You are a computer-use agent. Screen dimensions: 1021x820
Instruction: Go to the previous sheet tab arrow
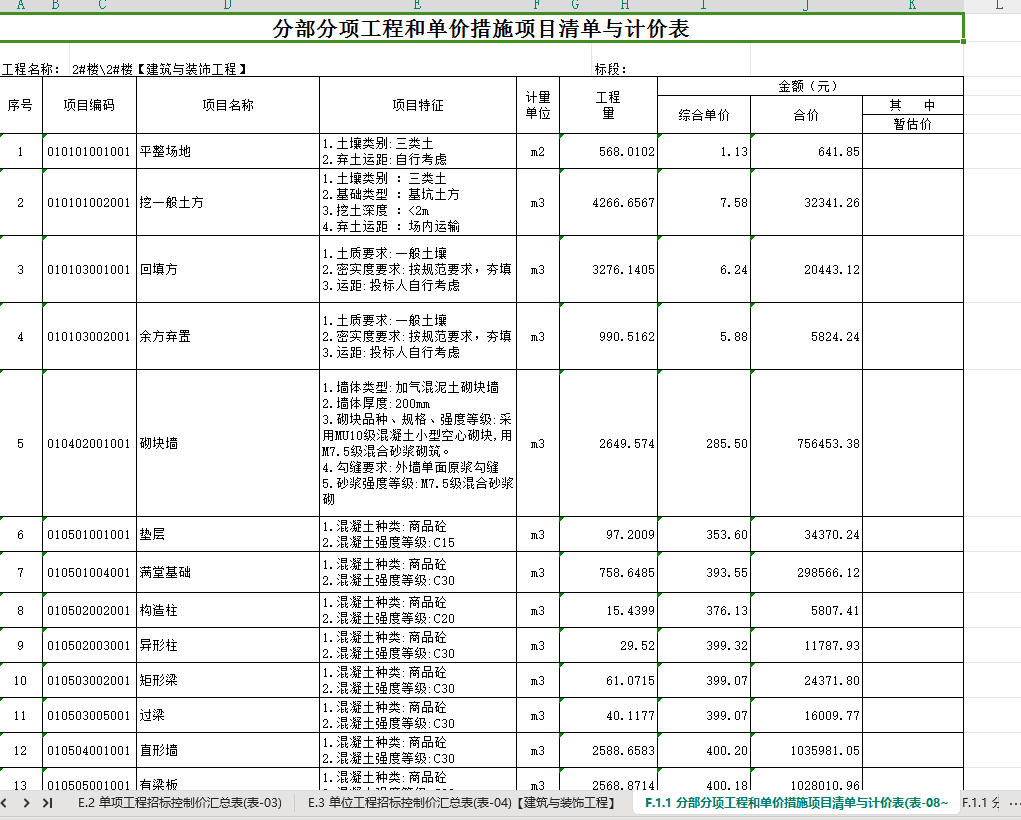(x=5, y=803)
